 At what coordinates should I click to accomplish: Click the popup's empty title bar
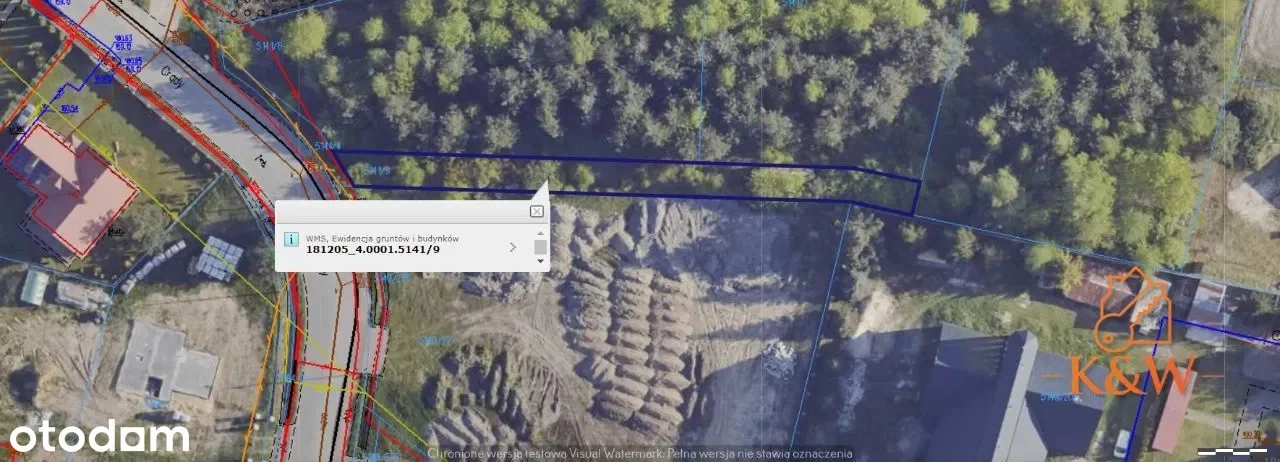coord(400,212)
